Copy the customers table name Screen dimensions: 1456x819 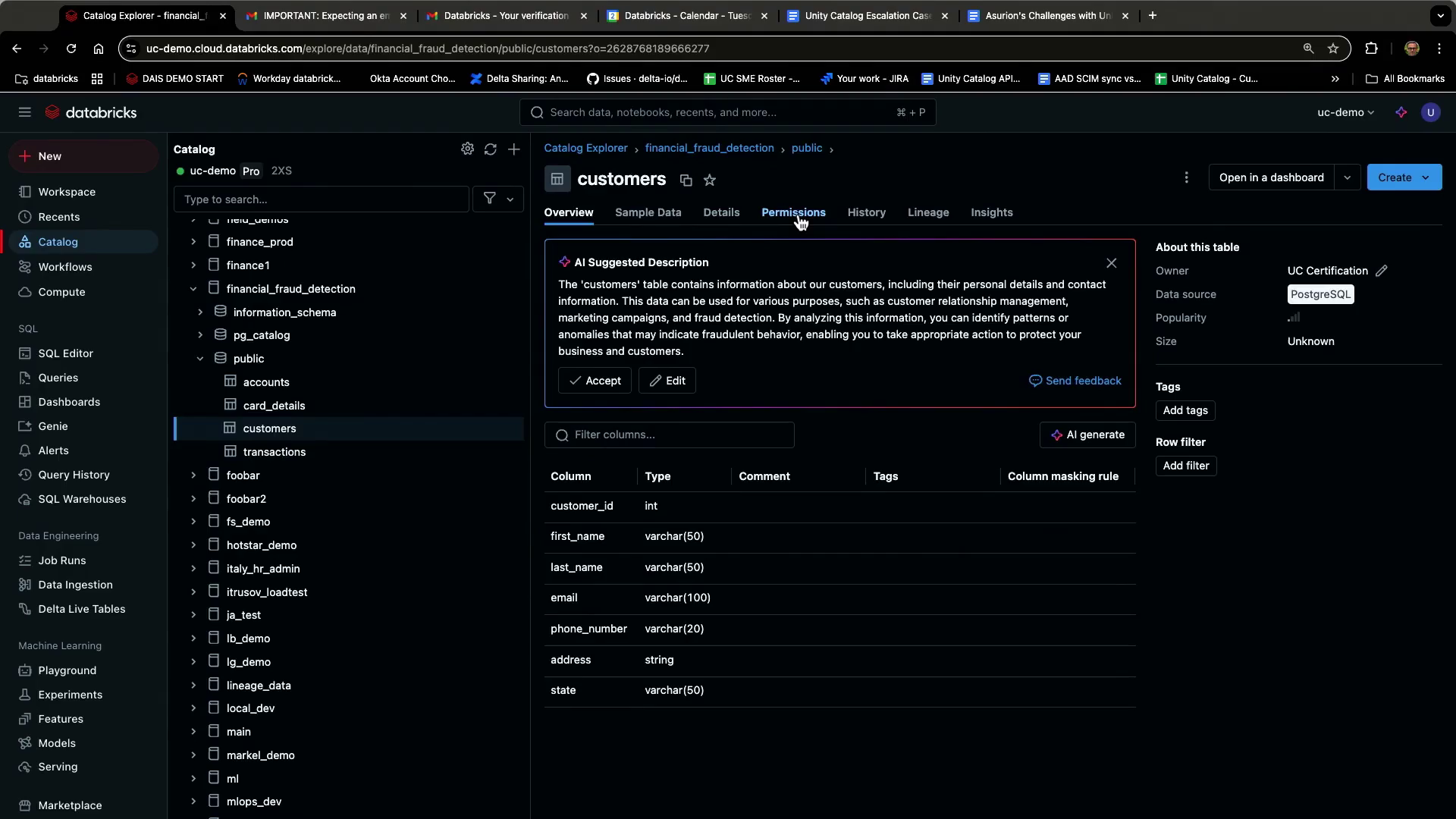[686, 180]
